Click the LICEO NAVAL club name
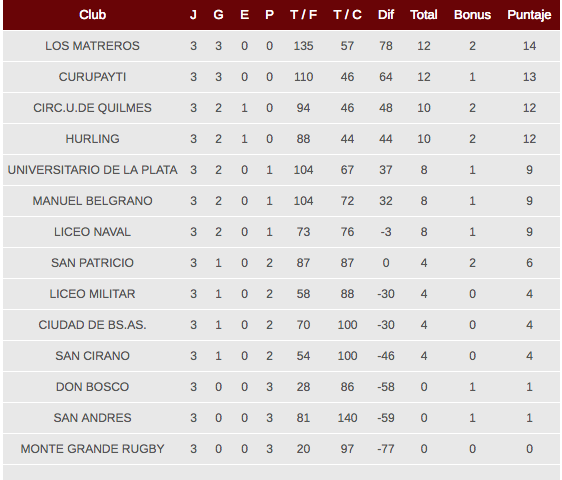The width and height of the screenshot is (562, 480). click(x=92, y=232)
